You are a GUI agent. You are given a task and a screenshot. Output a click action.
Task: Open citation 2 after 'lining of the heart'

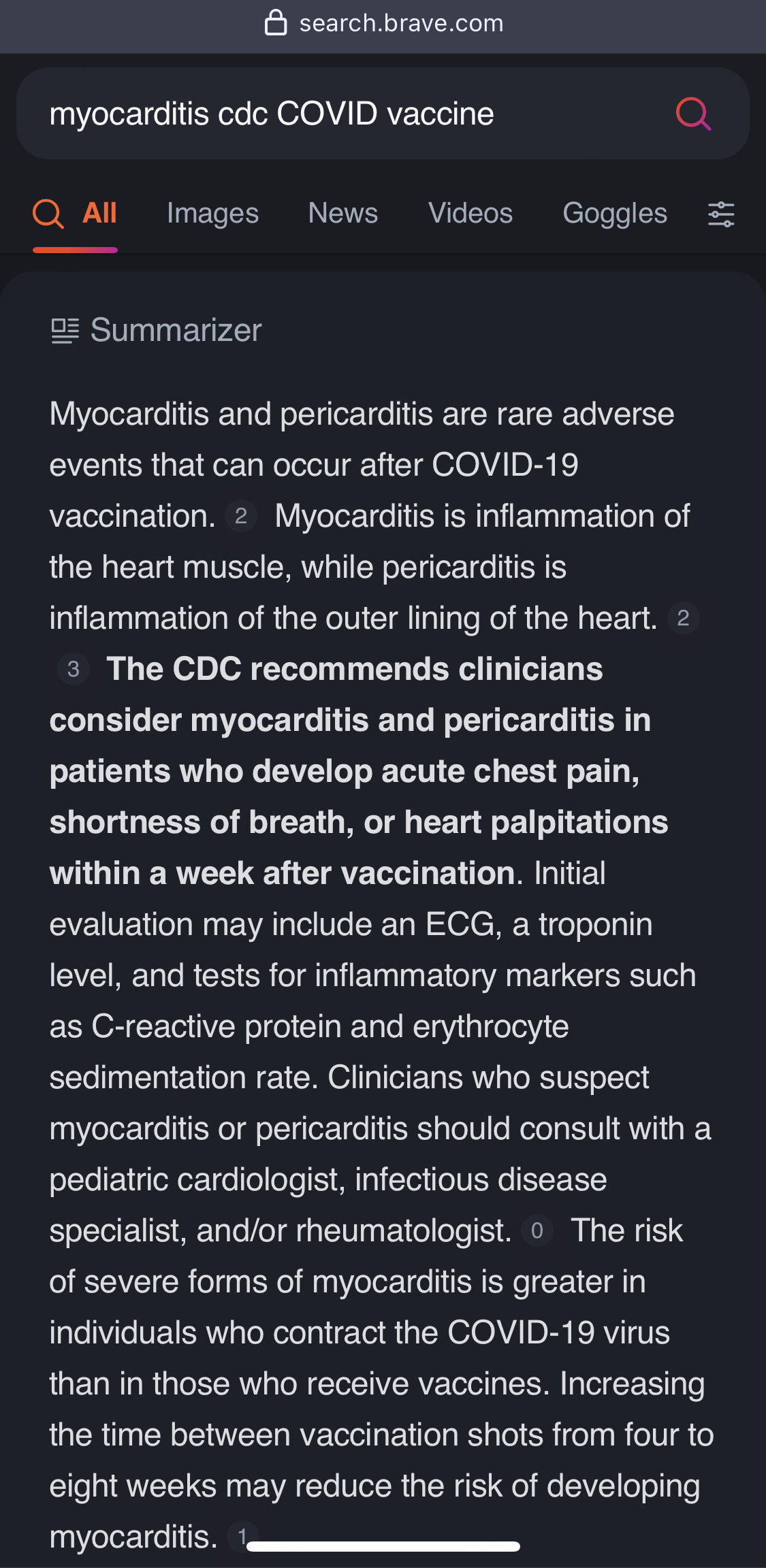tap(683, 618)
